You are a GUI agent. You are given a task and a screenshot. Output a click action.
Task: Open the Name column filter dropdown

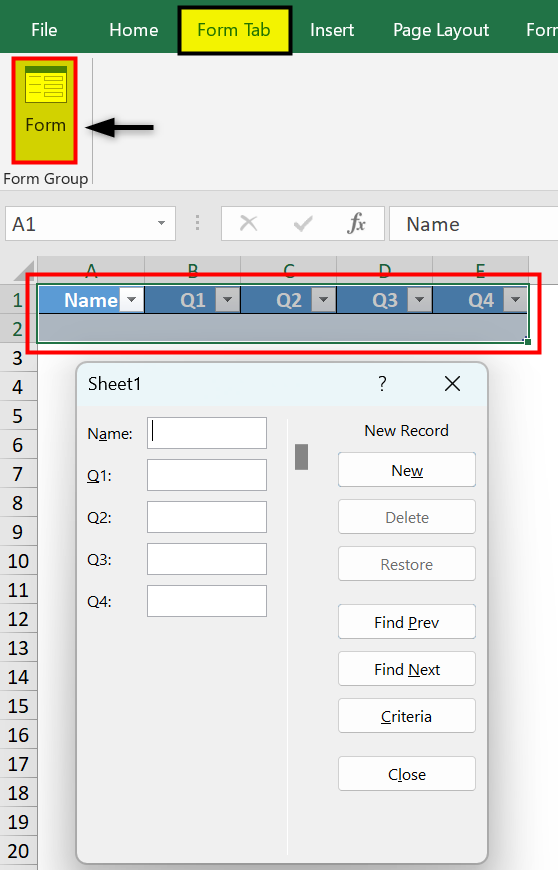[x=132, y=300]
